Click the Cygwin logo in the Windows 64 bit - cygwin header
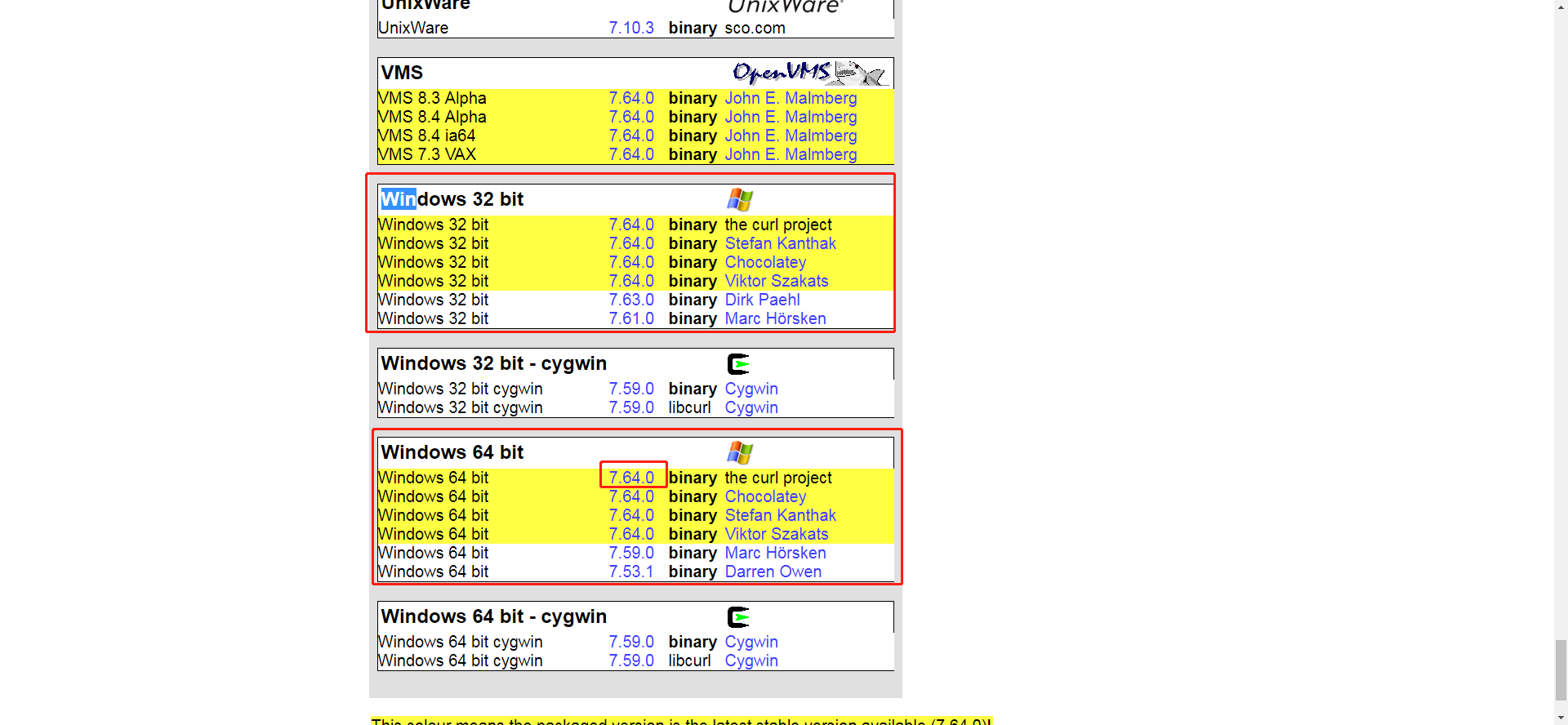This screenshot has height=725, width=1568. tap(738, 617)
